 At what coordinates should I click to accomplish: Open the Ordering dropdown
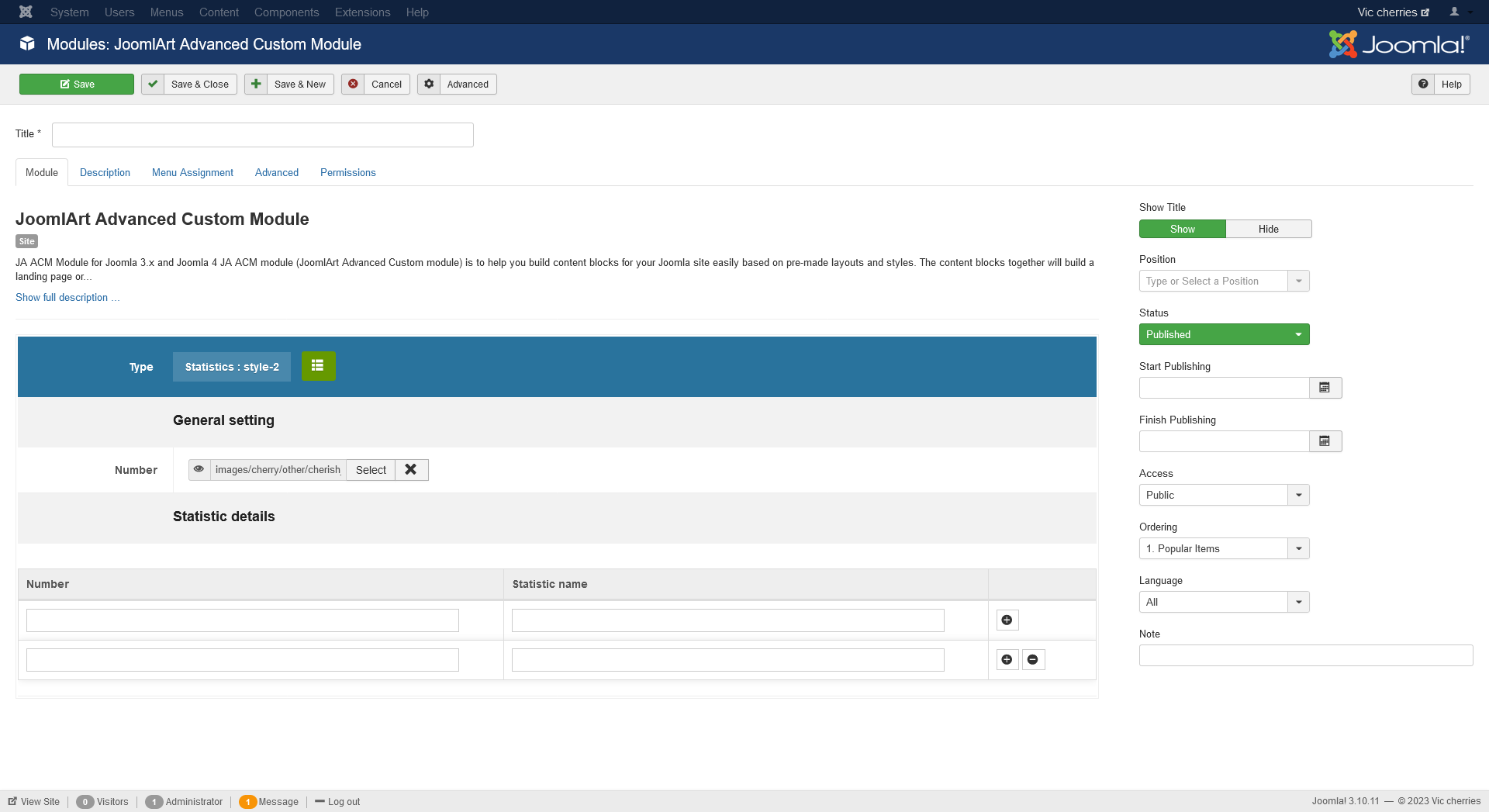pos(1224,548)
